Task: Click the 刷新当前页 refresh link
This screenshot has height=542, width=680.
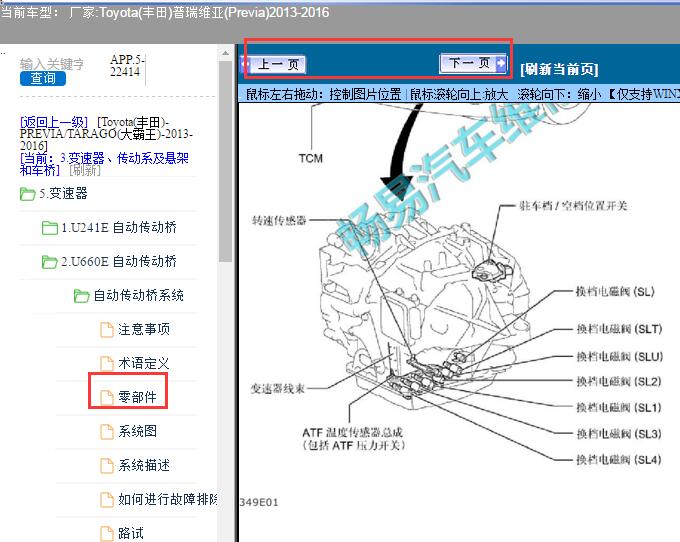Action: [559, 69]
